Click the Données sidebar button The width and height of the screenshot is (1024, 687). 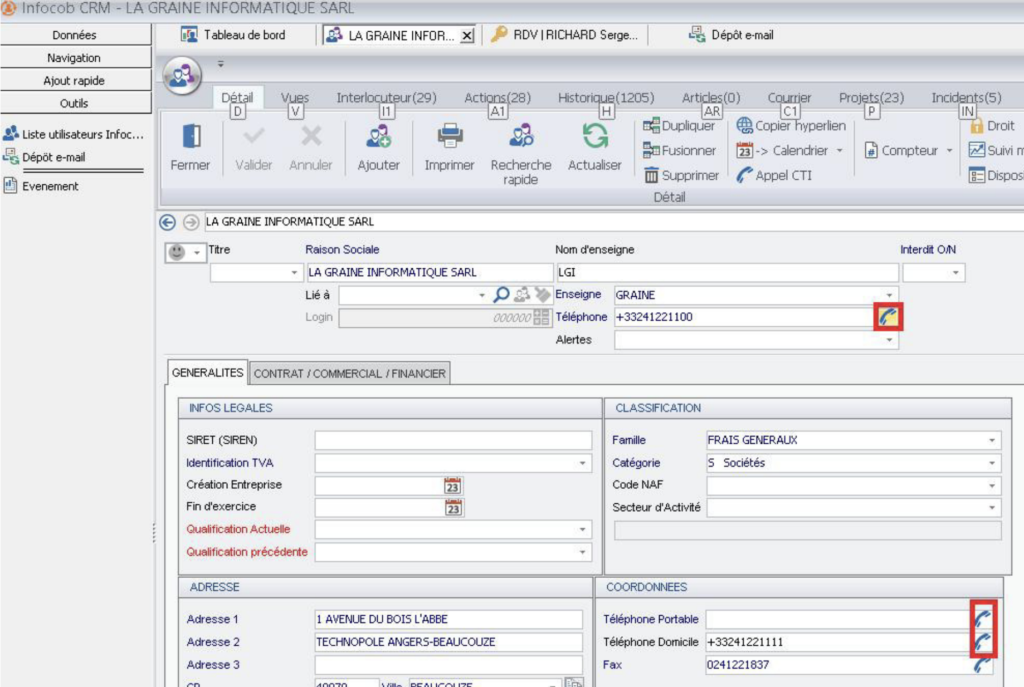click(x=74, y=35)
